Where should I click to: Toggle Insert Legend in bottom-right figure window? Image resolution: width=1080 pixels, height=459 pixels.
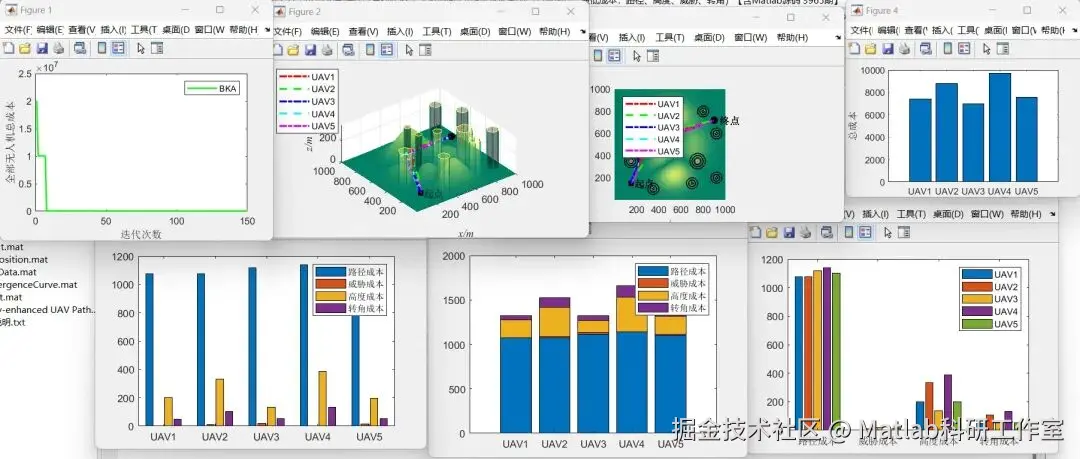click(x=866, y=232)
